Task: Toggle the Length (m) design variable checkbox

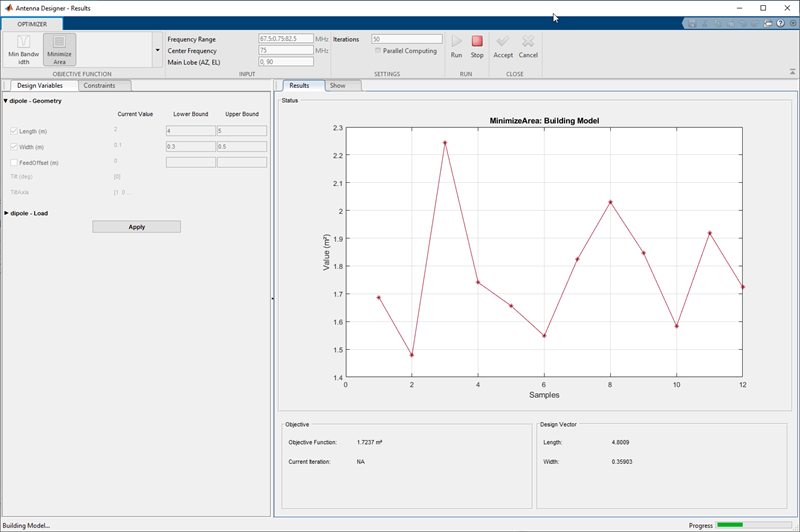Action: 14,131
